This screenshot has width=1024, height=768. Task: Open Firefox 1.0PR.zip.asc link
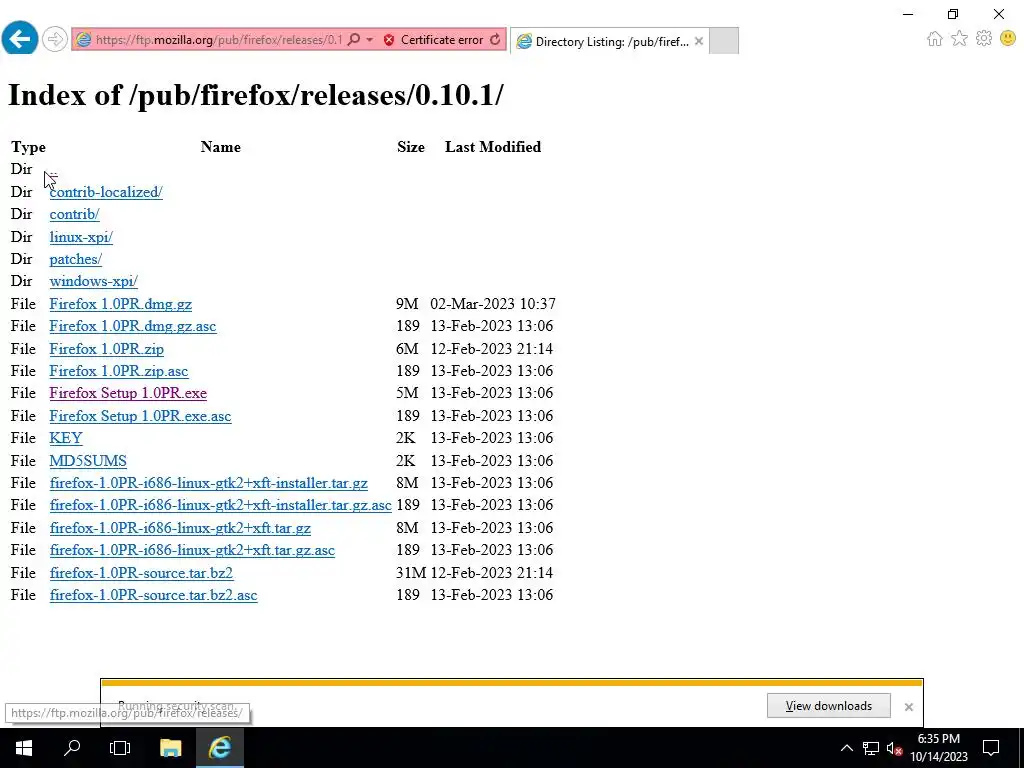119,371
